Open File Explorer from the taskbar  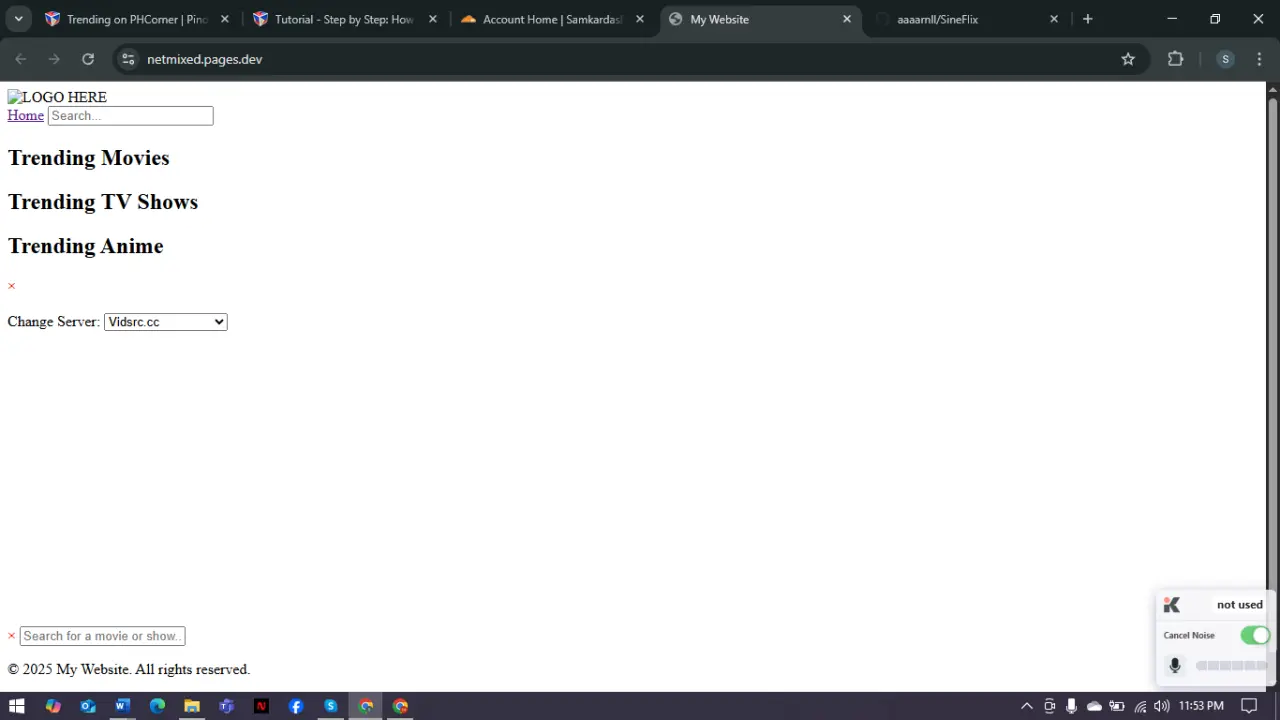(x=192, y=706)
